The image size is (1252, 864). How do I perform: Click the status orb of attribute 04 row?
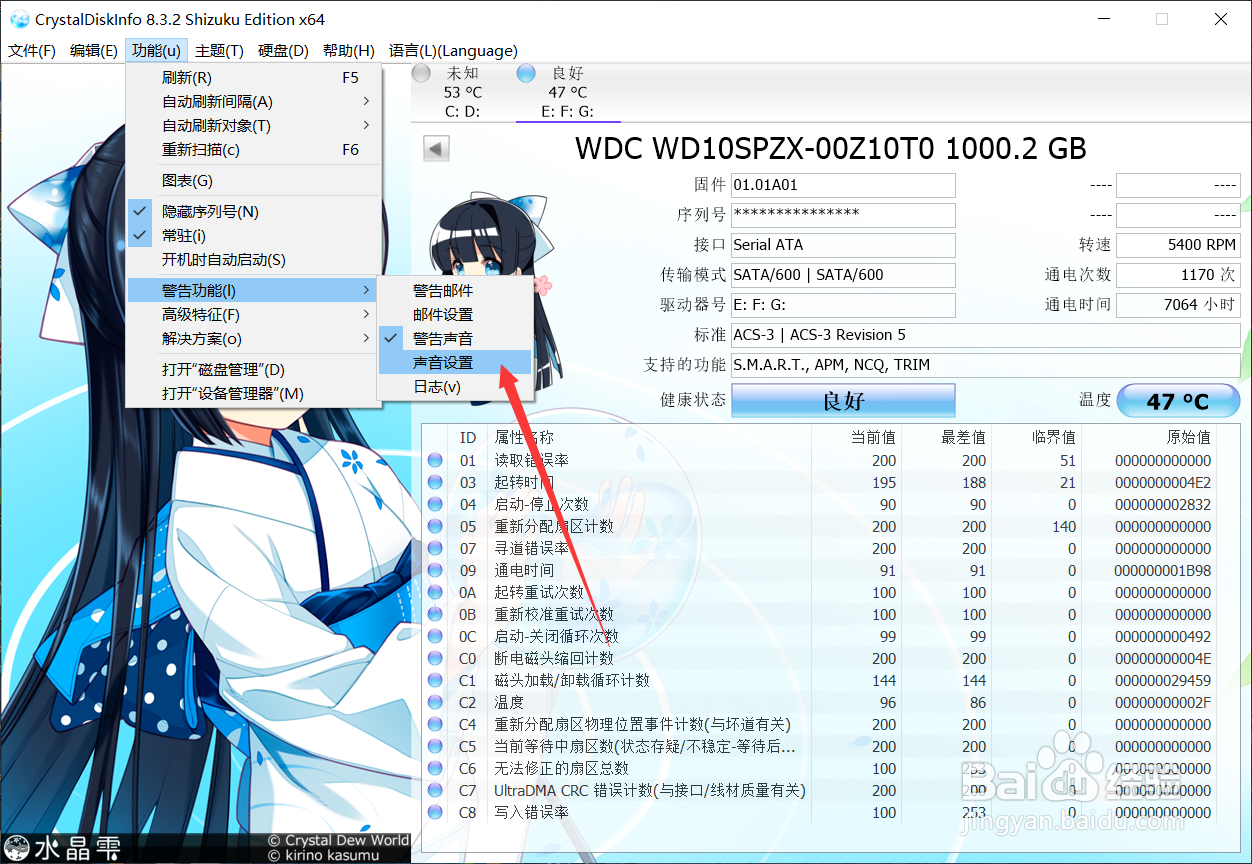(435, 505)
